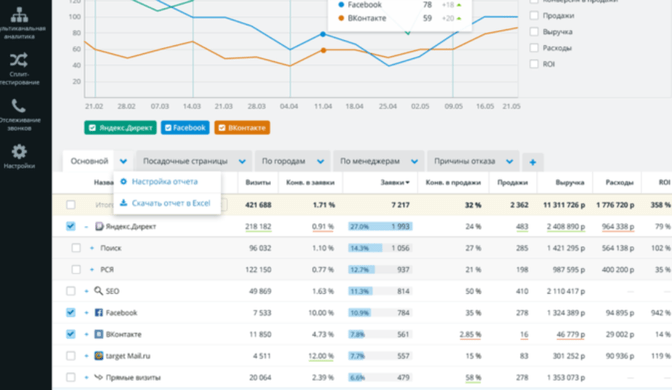Click the 11.04 Facebook chart data point
The width and height of the screenshot is (672, 390).
[x=323, y=34]
